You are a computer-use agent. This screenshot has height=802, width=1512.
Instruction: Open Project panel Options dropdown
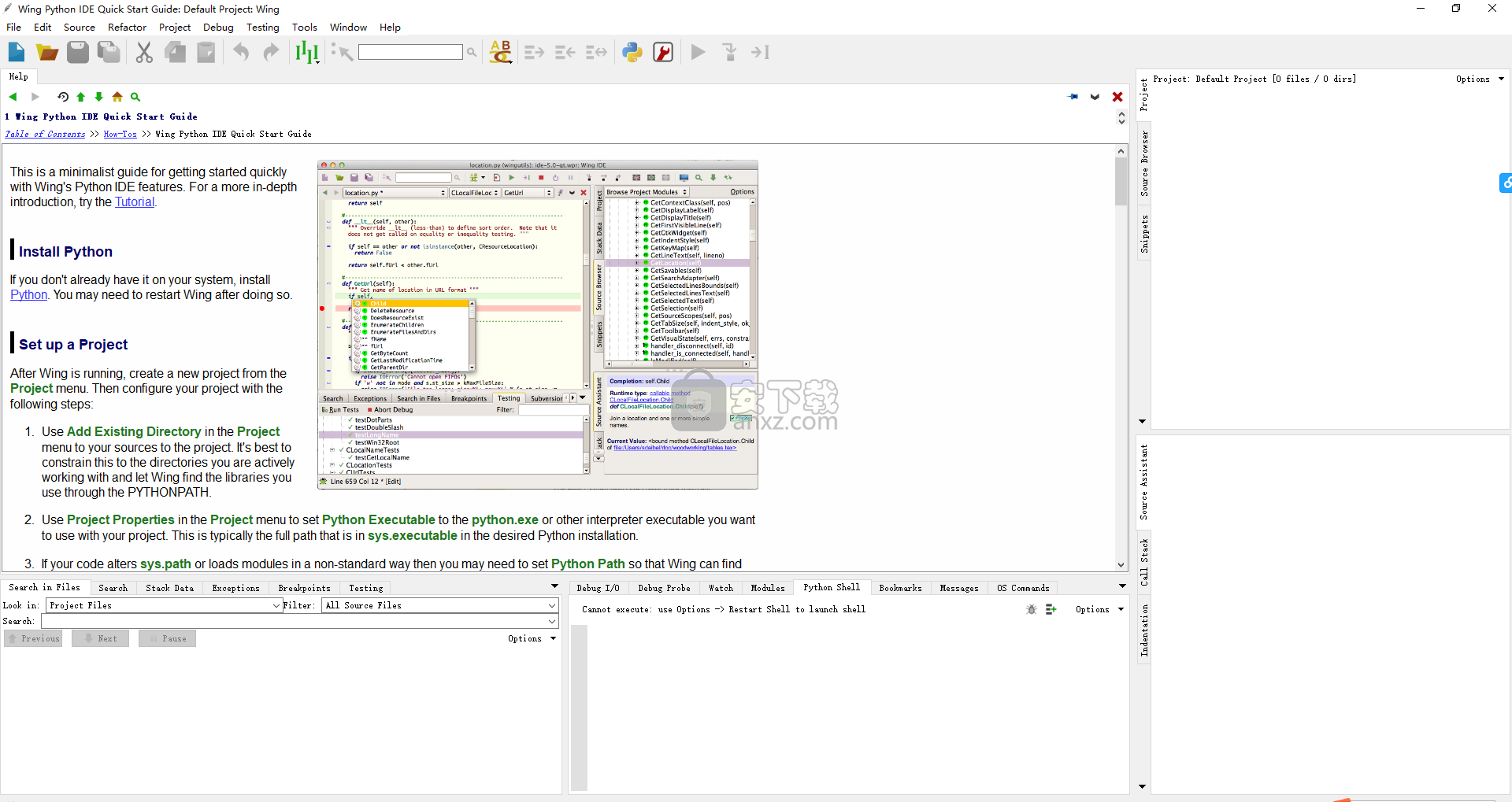coord(1480,79)
